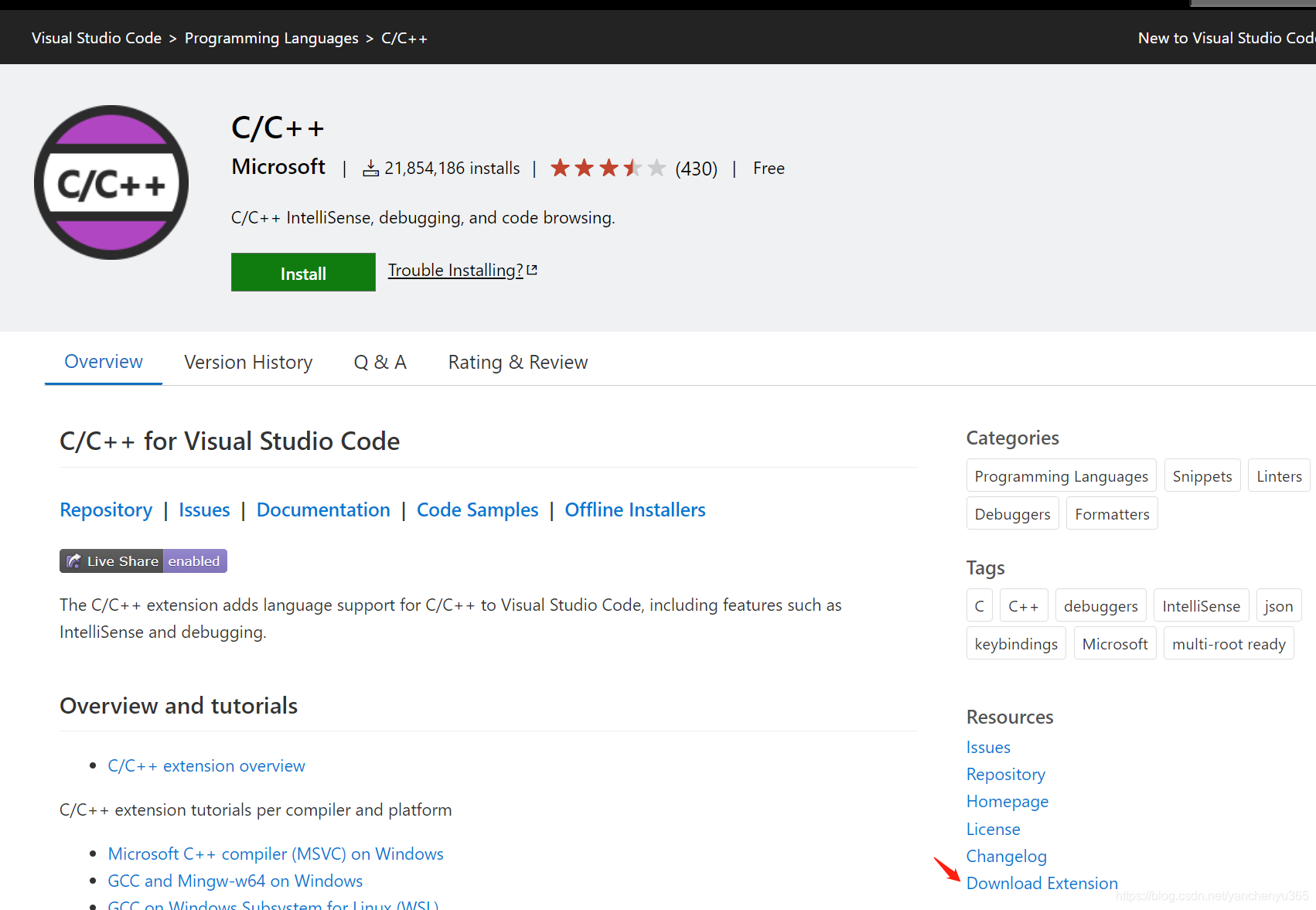
Task: Open Microsoft C++ compiler (MSVC) on Windows
Action: tap(275, 854)
